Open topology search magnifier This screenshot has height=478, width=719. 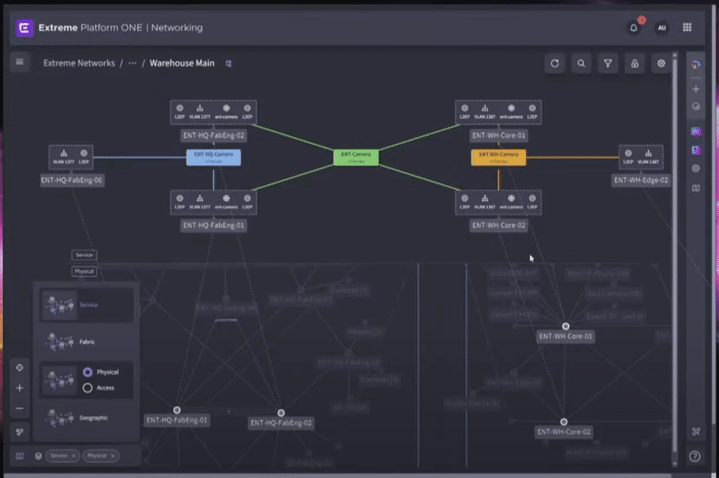click(581, 63)
